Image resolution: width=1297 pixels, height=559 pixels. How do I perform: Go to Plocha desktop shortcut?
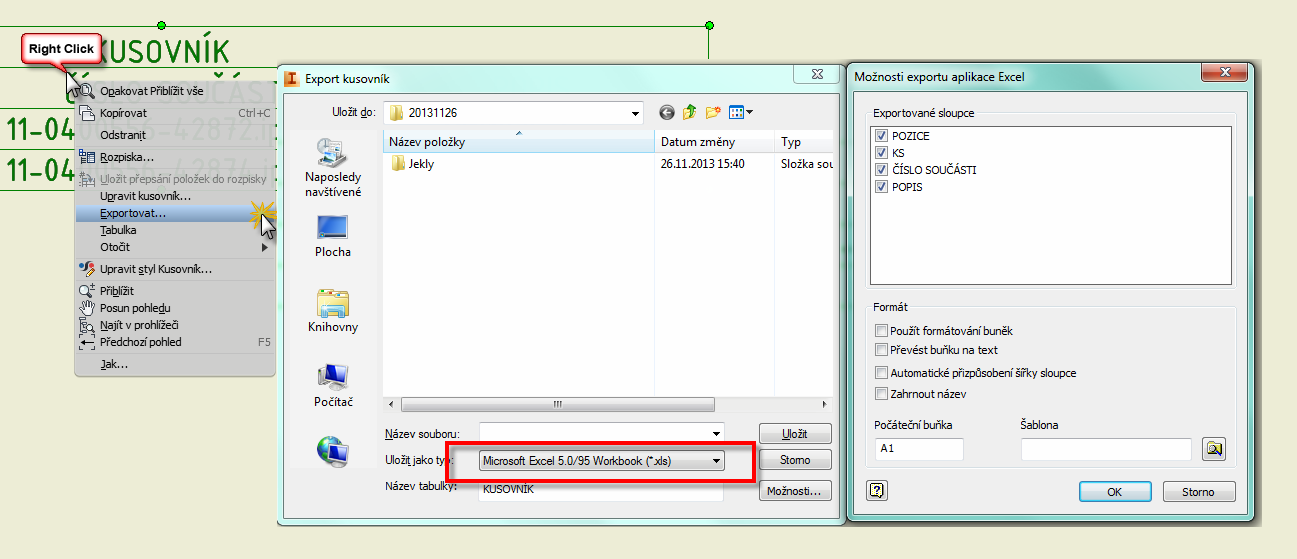333,237
